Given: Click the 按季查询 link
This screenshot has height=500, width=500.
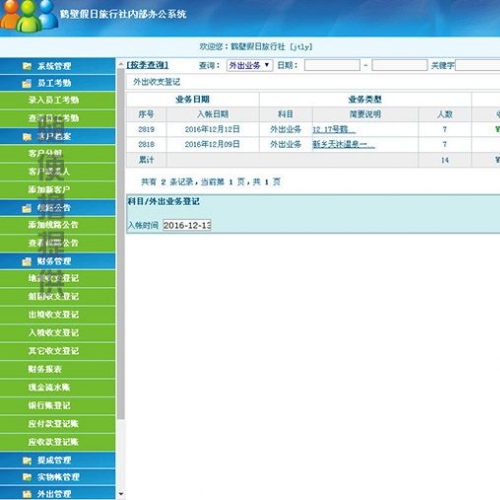Looking at the screenshot, I should click(x=147, y=65).
